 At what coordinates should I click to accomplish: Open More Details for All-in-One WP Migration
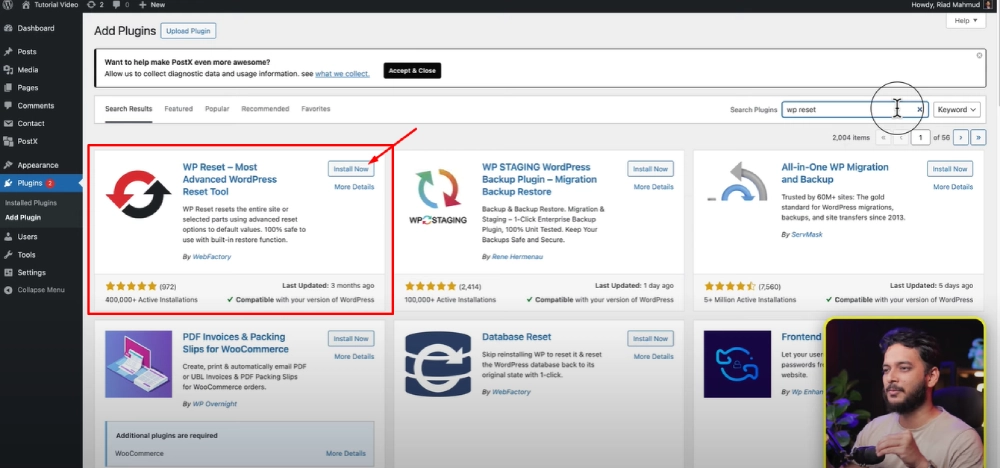pos(953,187)
